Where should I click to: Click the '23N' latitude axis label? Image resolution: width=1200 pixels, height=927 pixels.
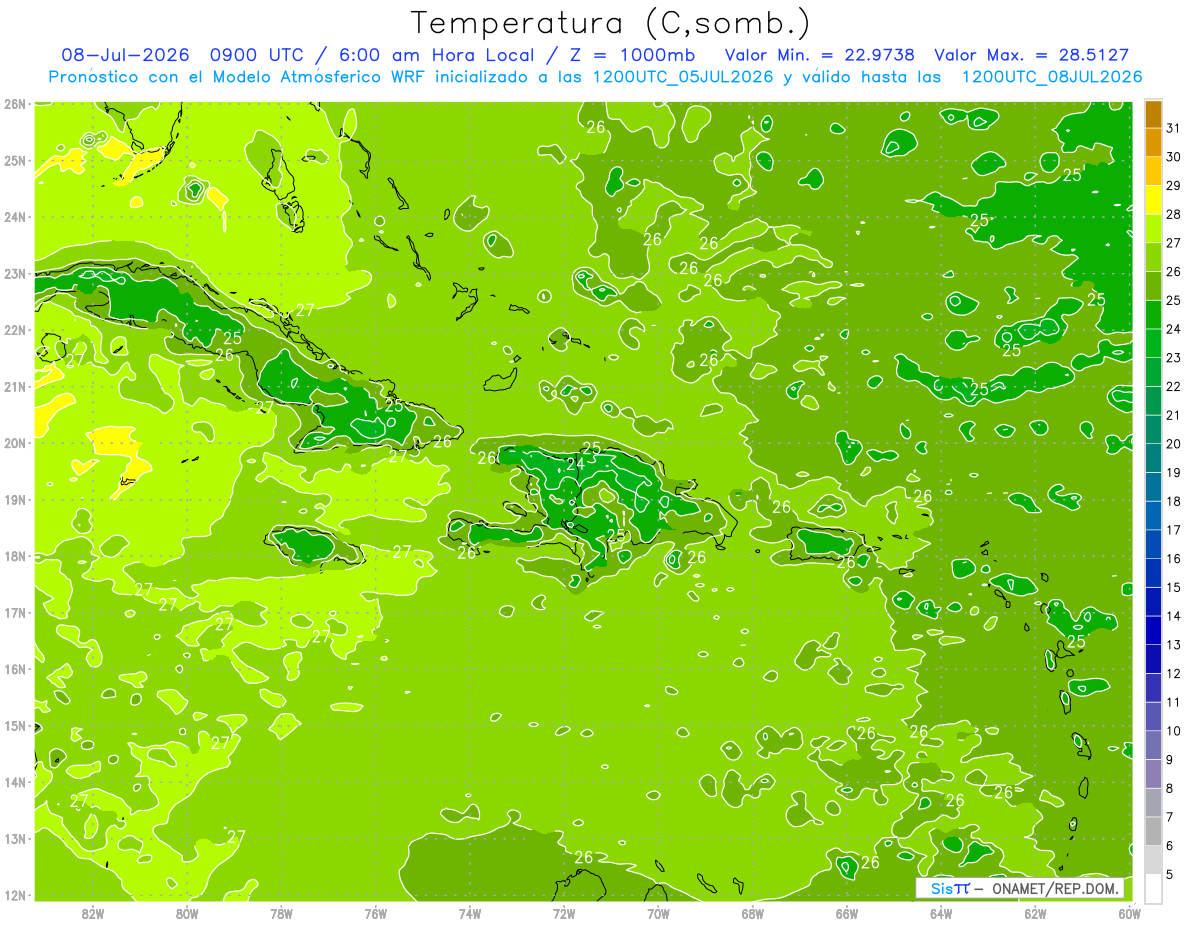(x=16, y=274)
